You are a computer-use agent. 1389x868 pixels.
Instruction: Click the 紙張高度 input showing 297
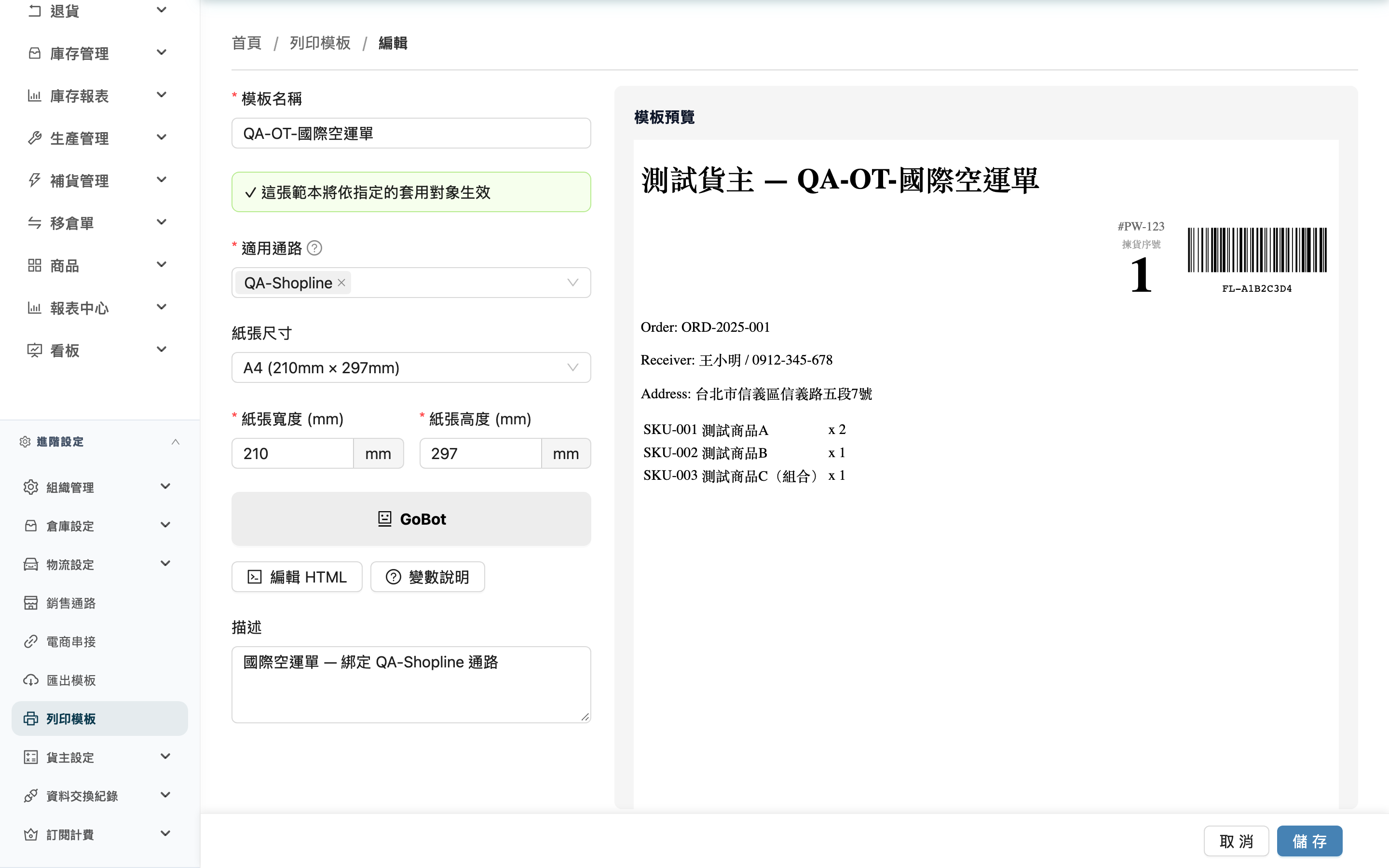coord(480,453)
